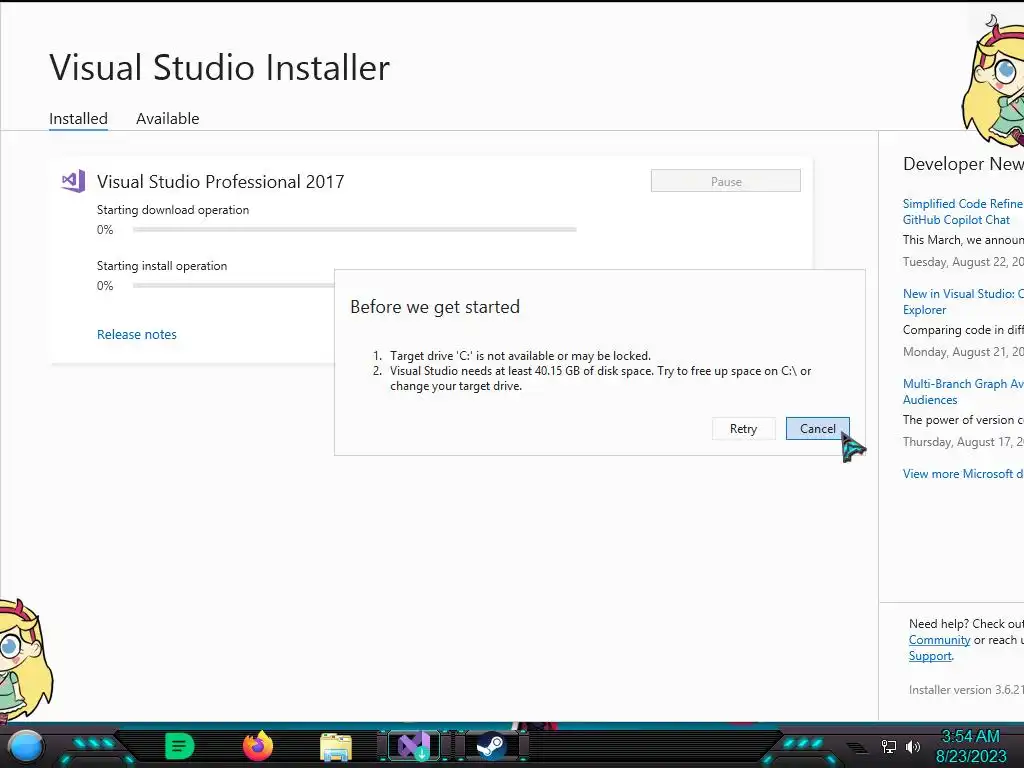The width and height of the screenshot is (1024, 768).
Task: Click Retry in the Before we get started dialog
Action: (x=743, y=428)
